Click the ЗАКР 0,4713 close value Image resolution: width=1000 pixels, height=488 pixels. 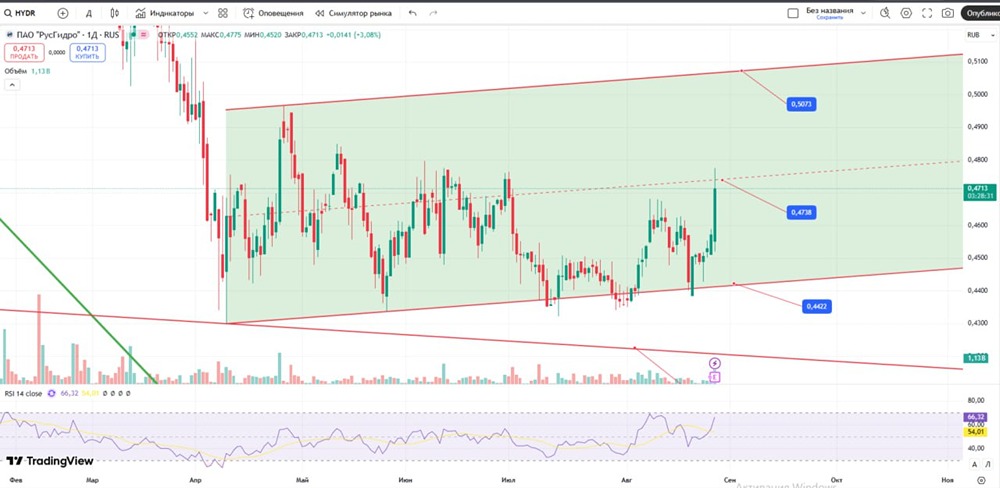[302, 35]
